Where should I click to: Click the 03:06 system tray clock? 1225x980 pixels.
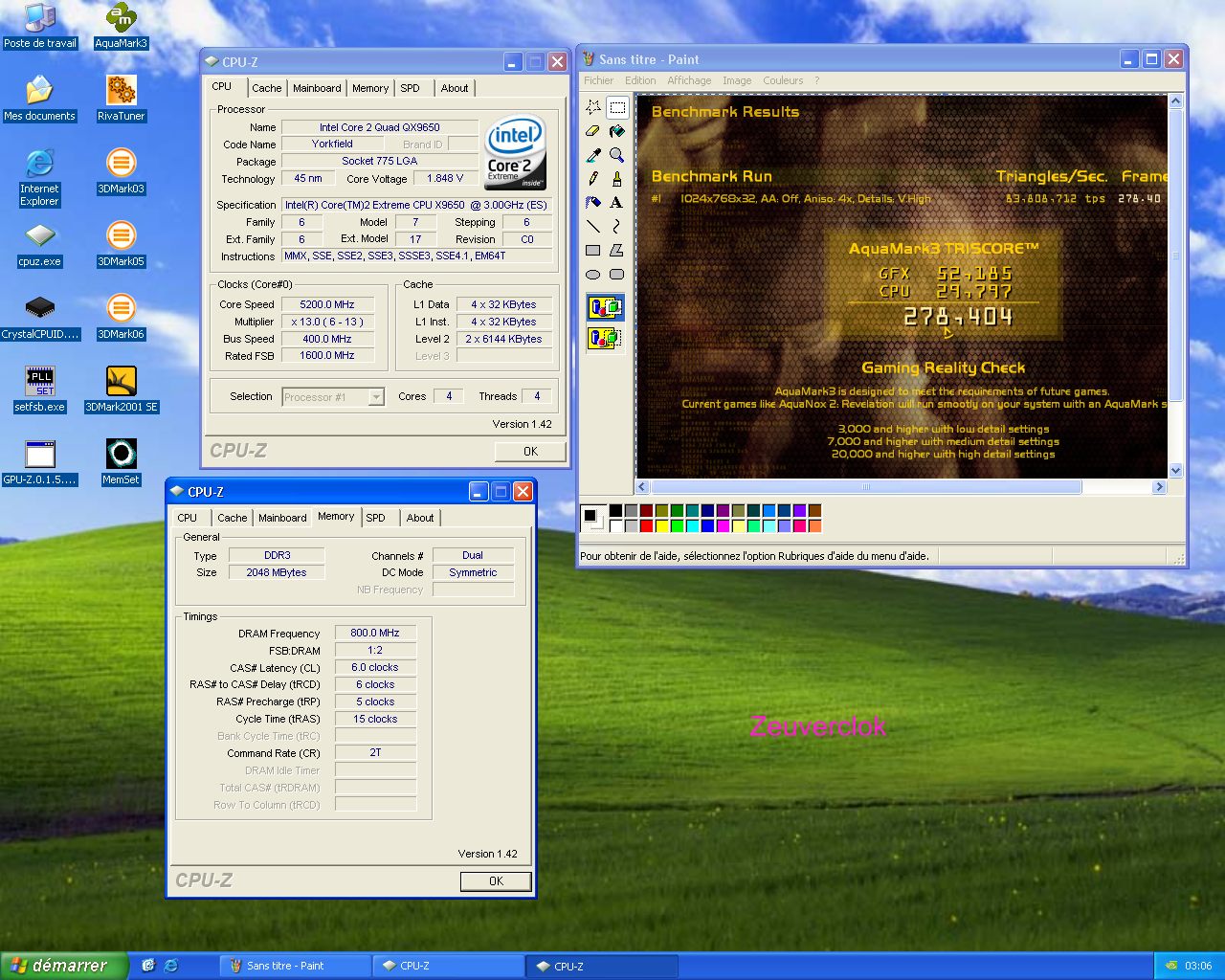pyautogui.click(x=1198, y=966)
